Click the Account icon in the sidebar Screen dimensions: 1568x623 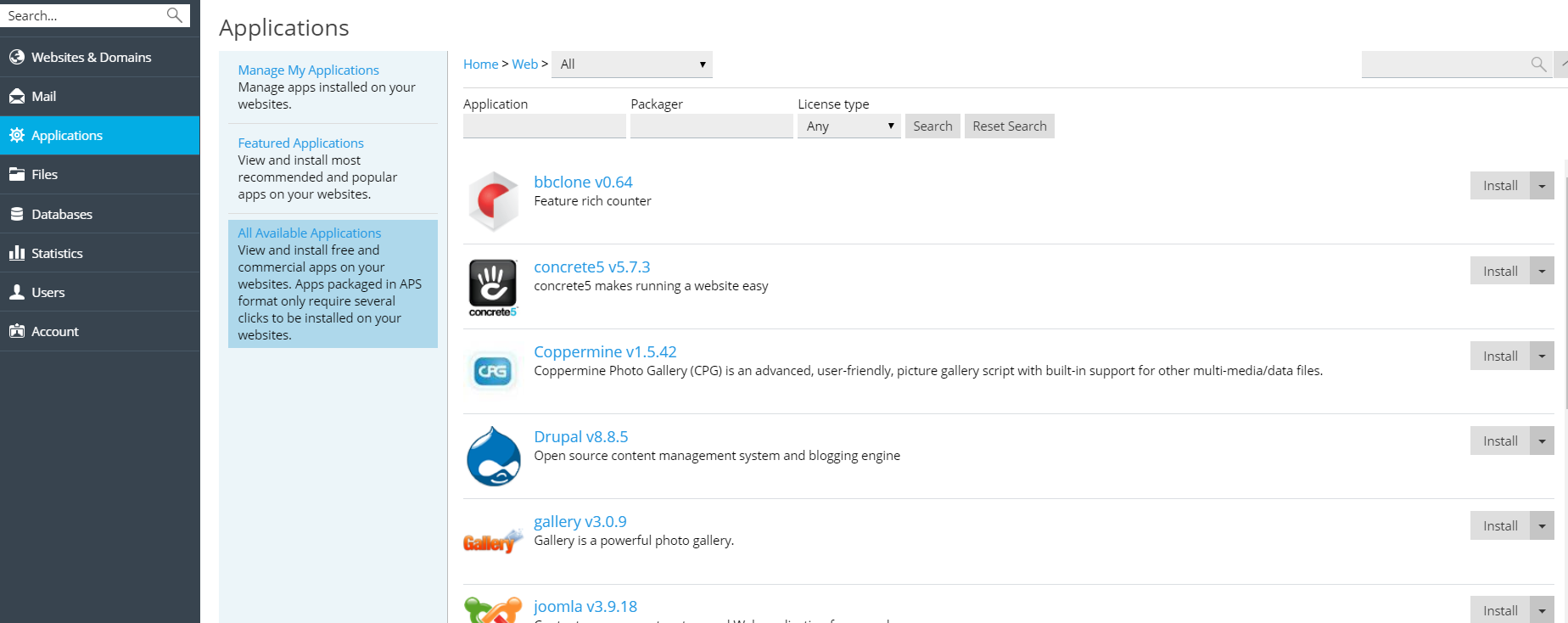17,331
